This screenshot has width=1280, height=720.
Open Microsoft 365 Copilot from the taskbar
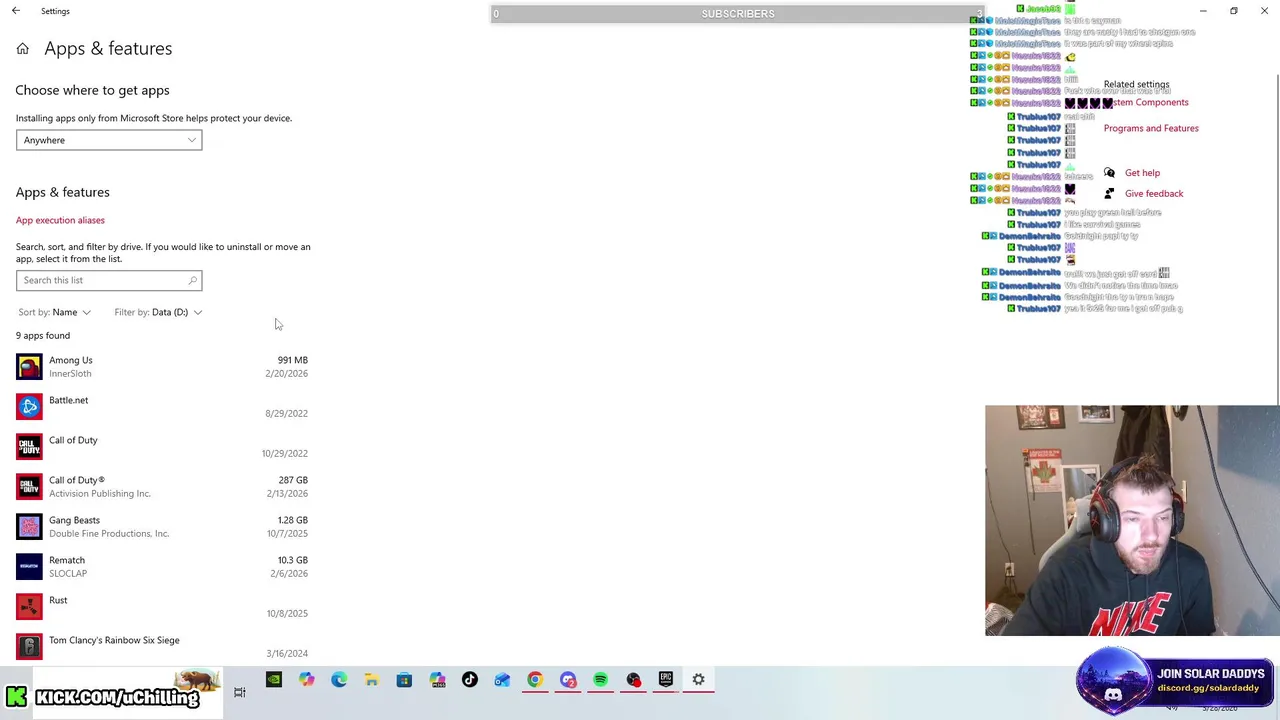pos(437,680)
